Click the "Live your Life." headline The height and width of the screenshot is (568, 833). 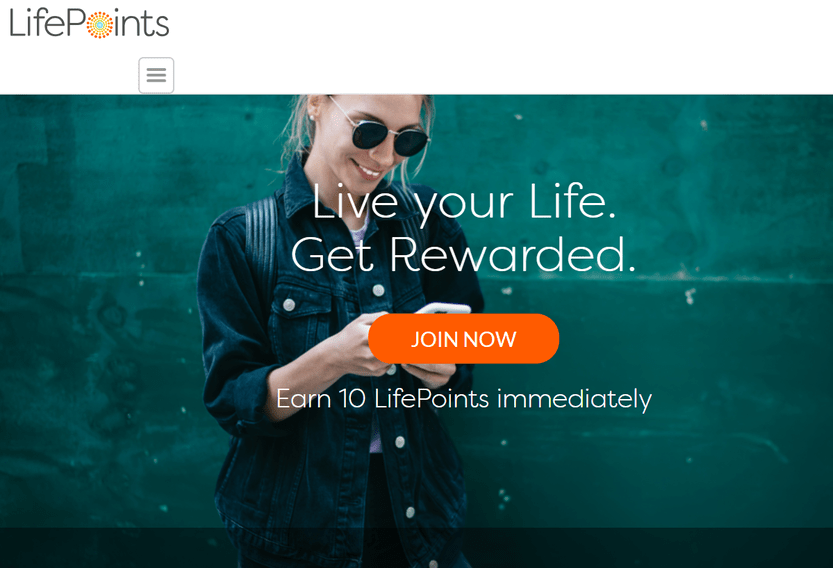pos(464,202)
